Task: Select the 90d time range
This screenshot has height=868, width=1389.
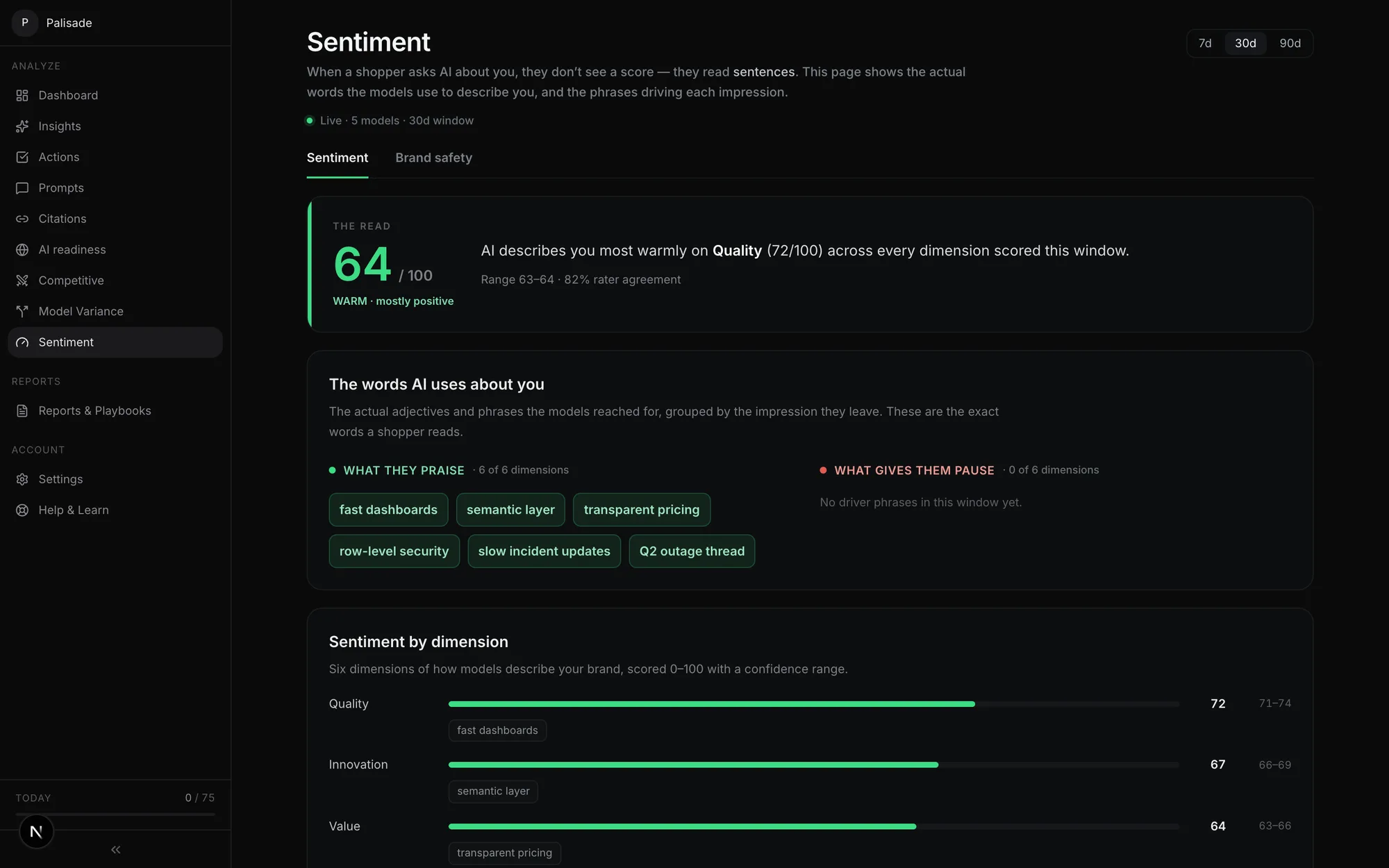Action: tap(1290, 43)
